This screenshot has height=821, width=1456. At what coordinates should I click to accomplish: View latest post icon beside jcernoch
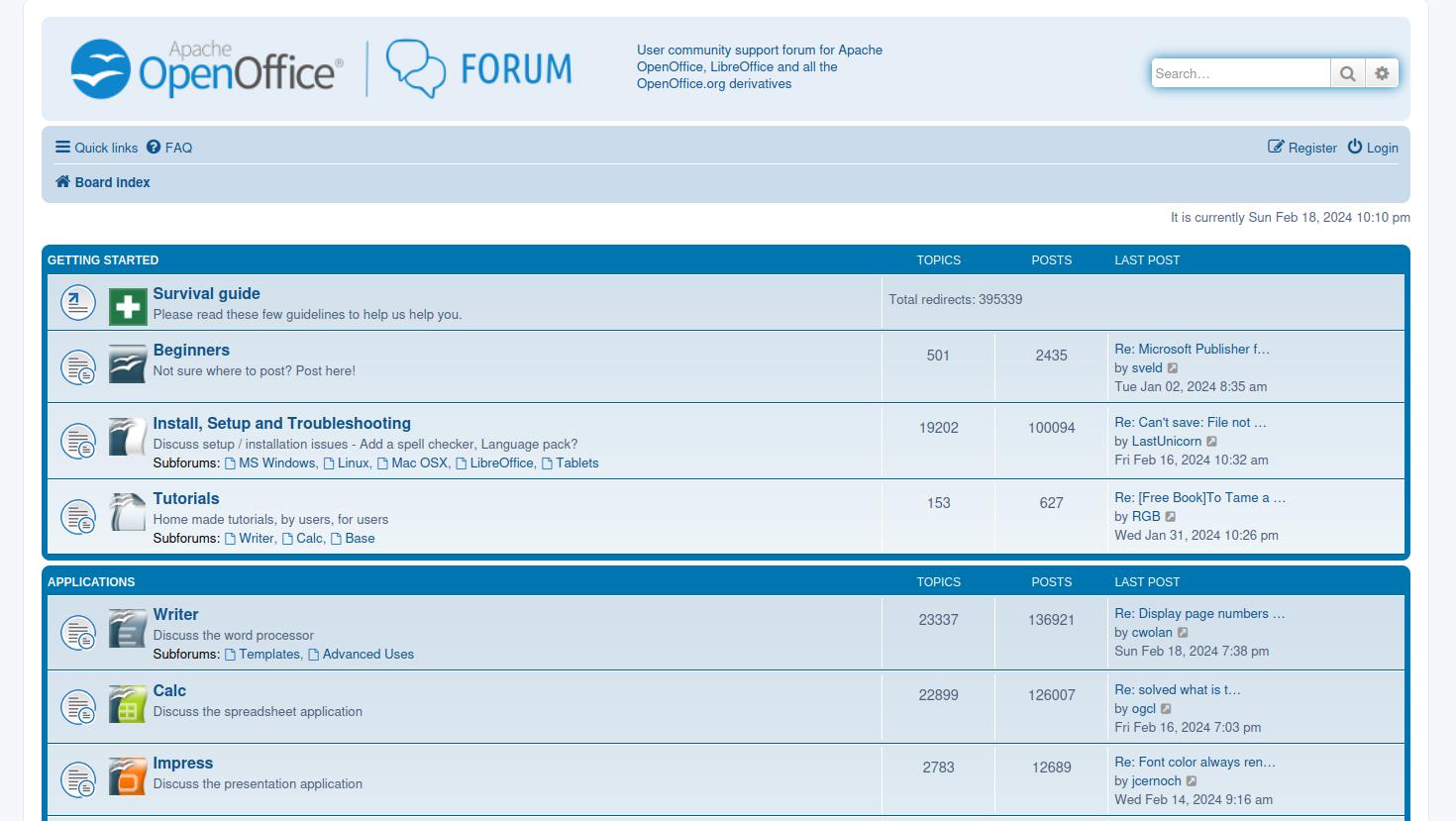[1192, 781]
